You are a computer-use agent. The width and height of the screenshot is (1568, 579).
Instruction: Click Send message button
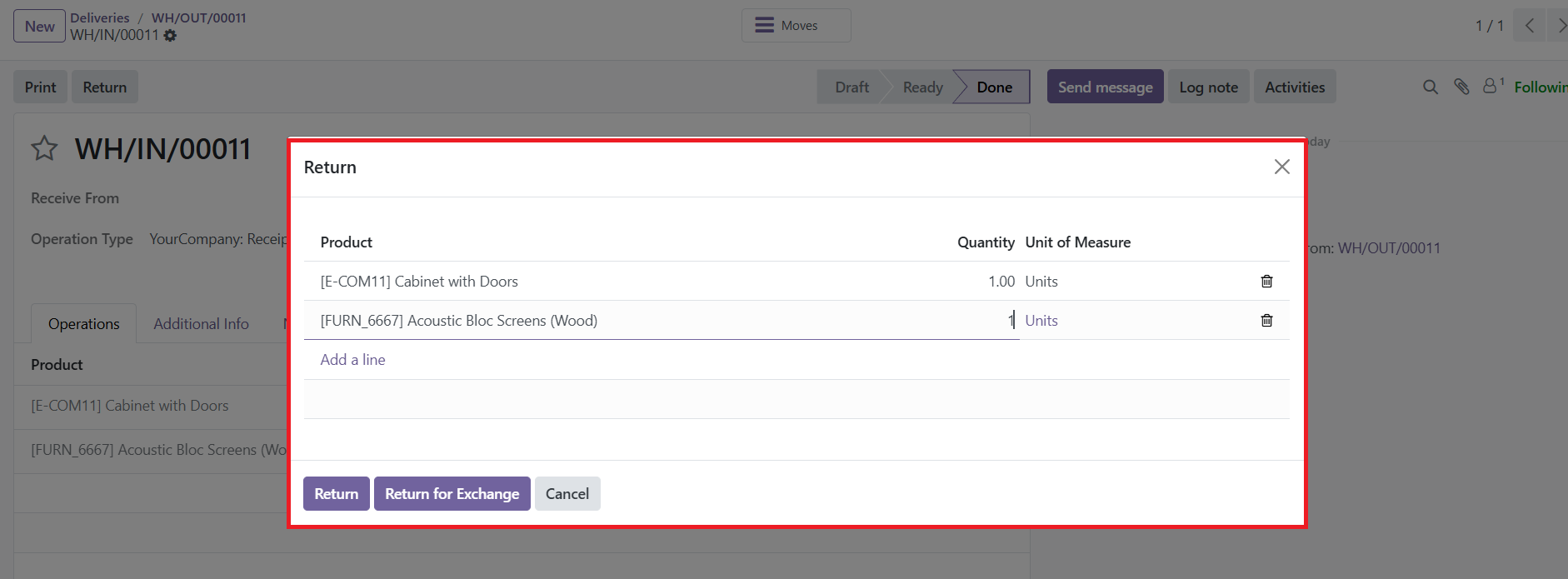pyautogui.click(x=1106, y=87)
